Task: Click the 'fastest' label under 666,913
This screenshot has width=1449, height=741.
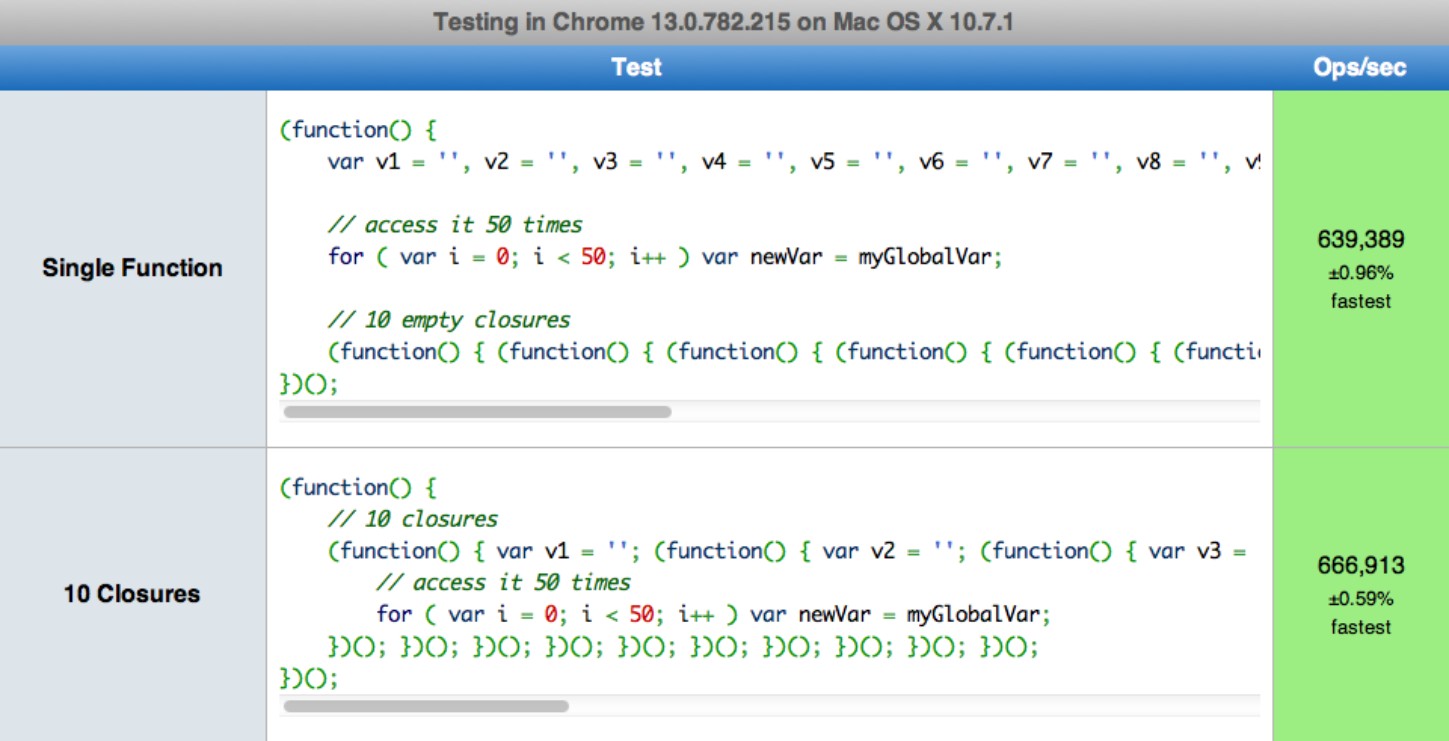Action: 1360,627
